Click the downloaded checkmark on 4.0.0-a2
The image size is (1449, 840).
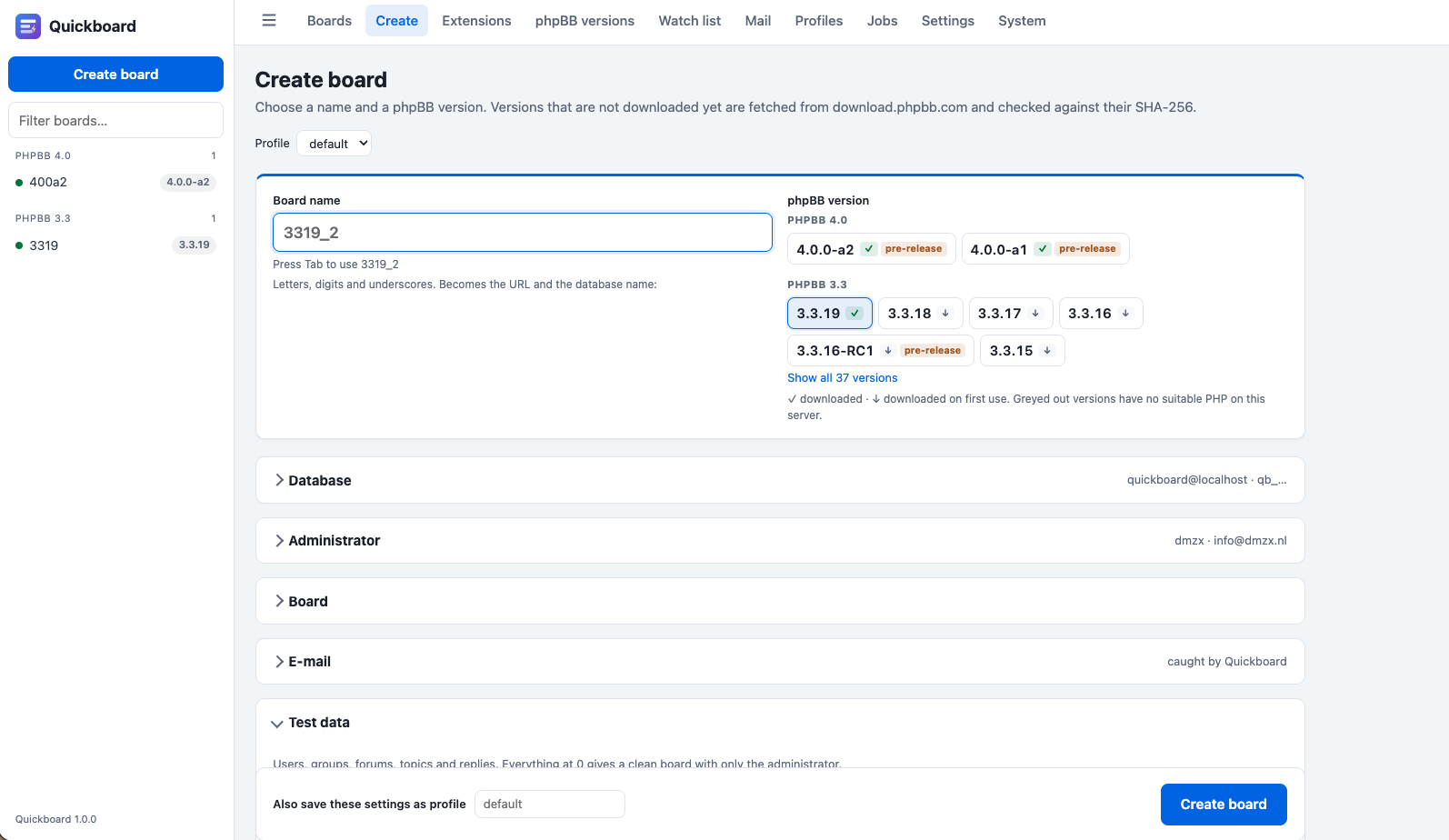point(869,249)
